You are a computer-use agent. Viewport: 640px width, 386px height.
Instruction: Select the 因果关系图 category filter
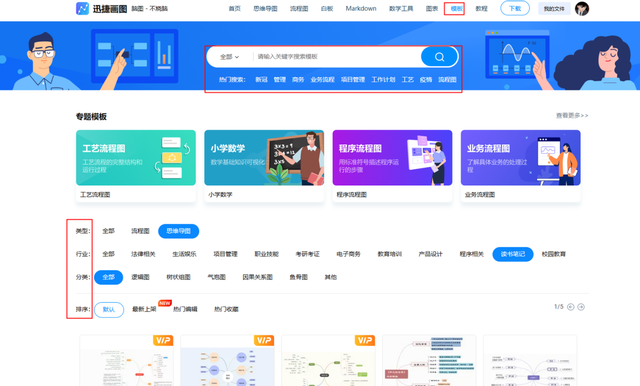[x=258, y=277]
